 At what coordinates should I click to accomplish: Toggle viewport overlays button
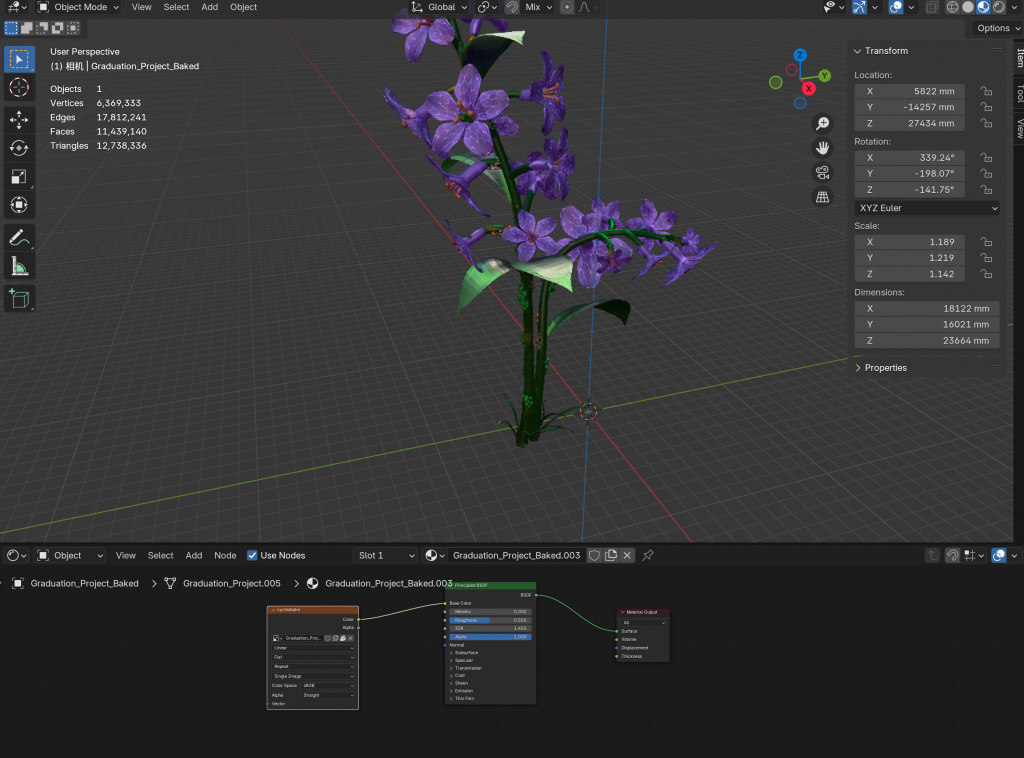[896, 7]
